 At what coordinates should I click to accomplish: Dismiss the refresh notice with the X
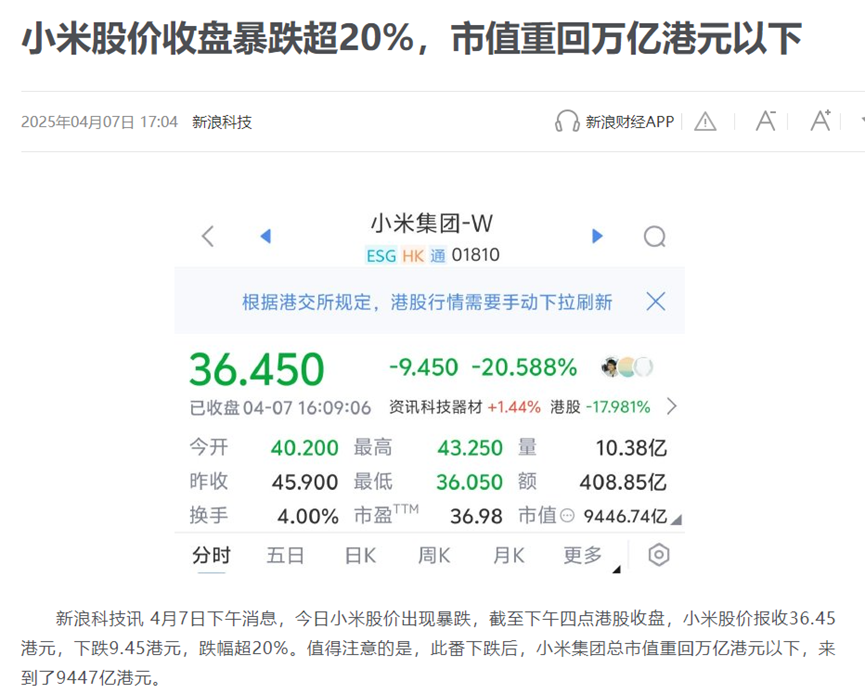656,300
